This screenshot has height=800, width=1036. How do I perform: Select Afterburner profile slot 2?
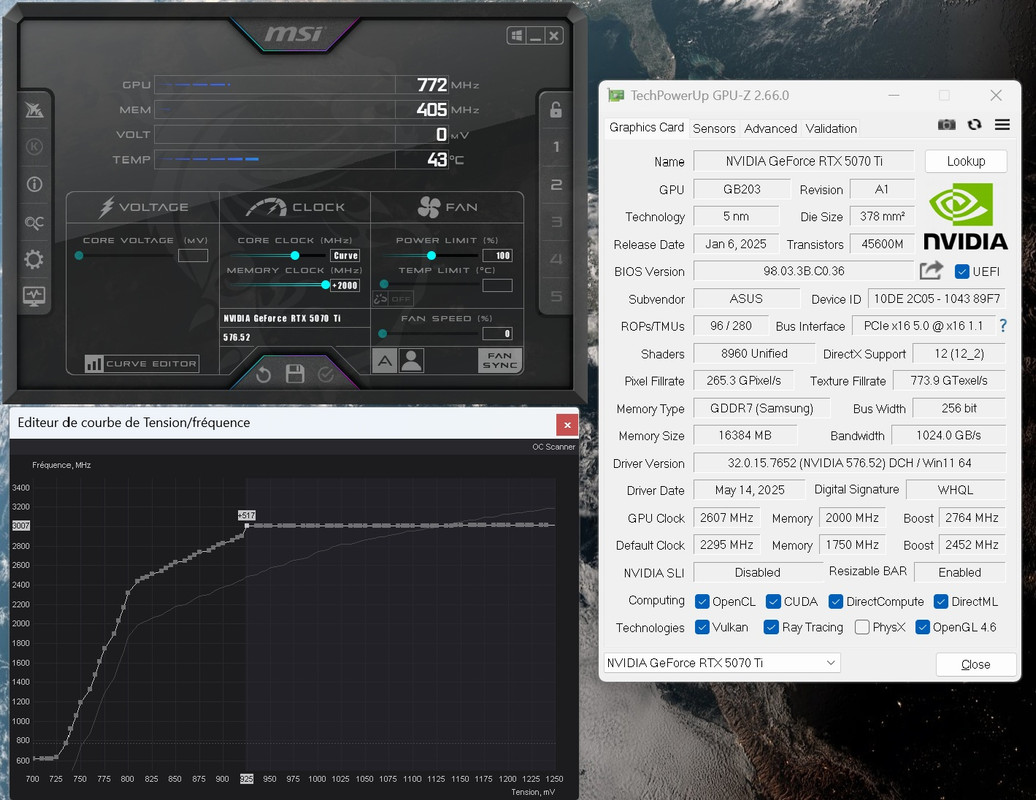(556, 184)
